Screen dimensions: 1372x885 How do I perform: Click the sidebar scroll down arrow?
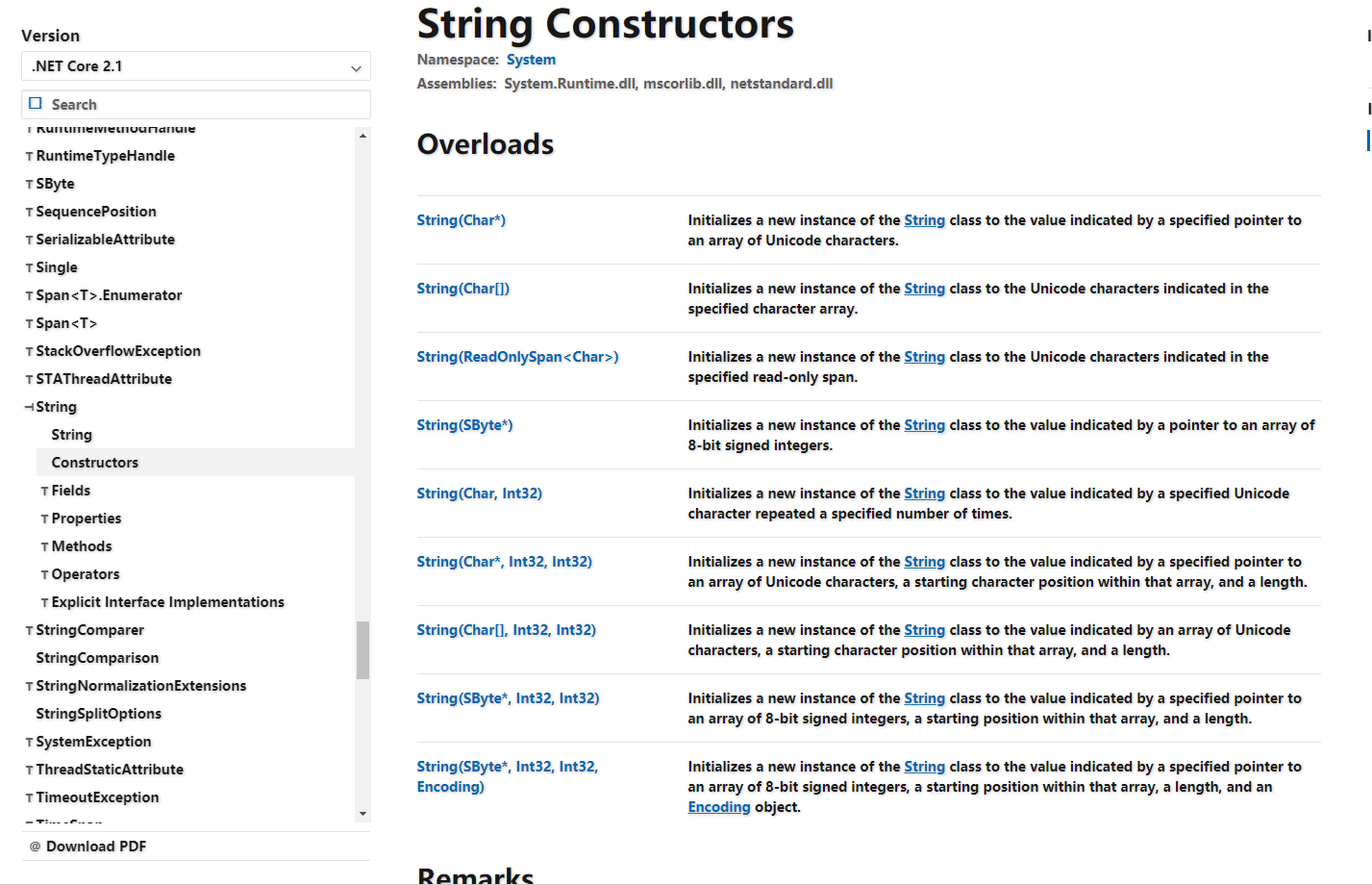coord(362,814)
